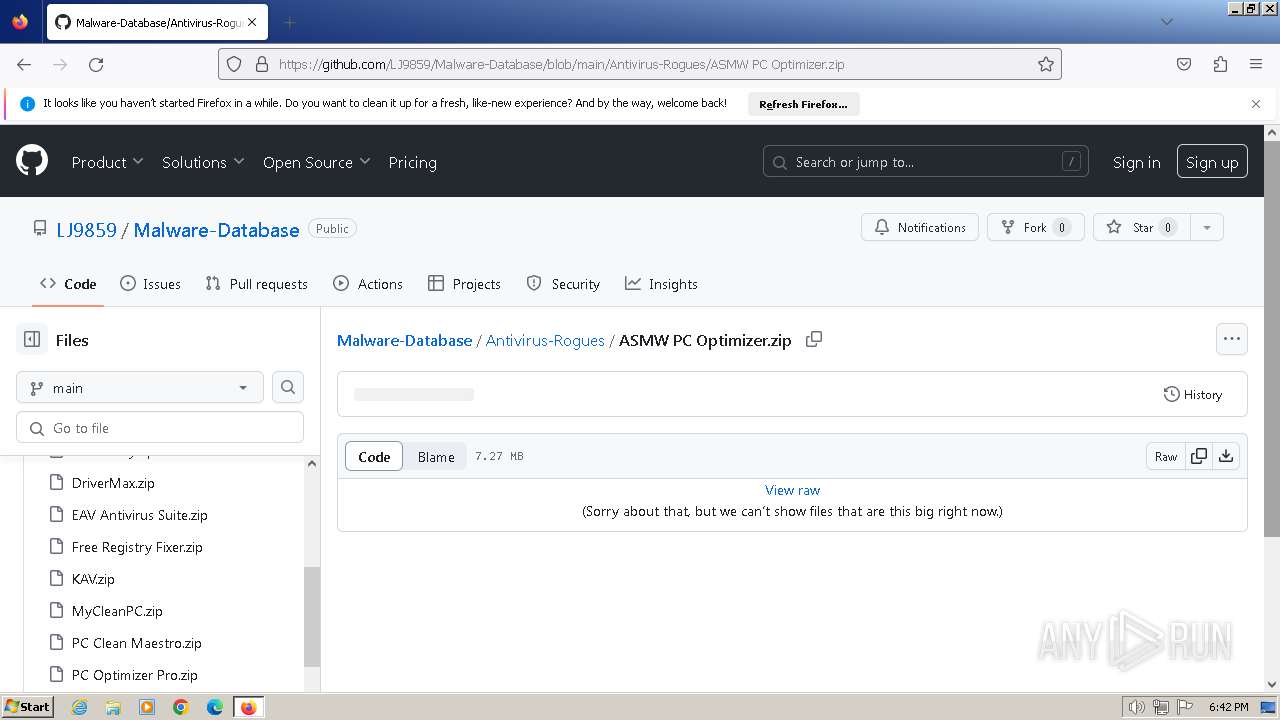Go back with browser back arrow
Viewport: 1280px width, 720px height.
point(24,64)
